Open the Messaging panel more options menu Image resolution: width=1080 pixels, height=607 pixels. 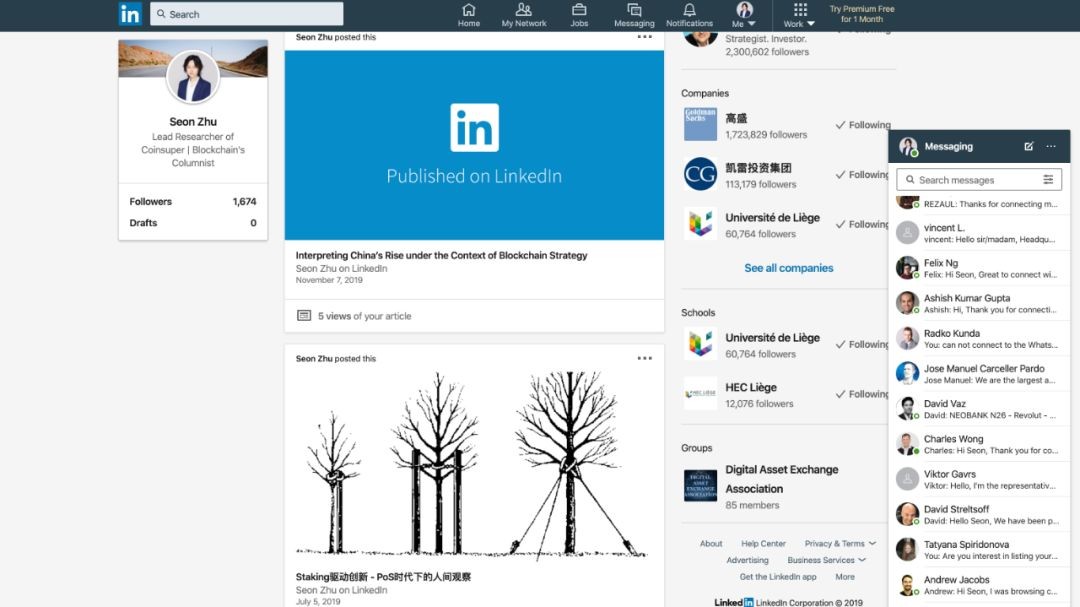pyautogui.click(x=1050, y=146)
